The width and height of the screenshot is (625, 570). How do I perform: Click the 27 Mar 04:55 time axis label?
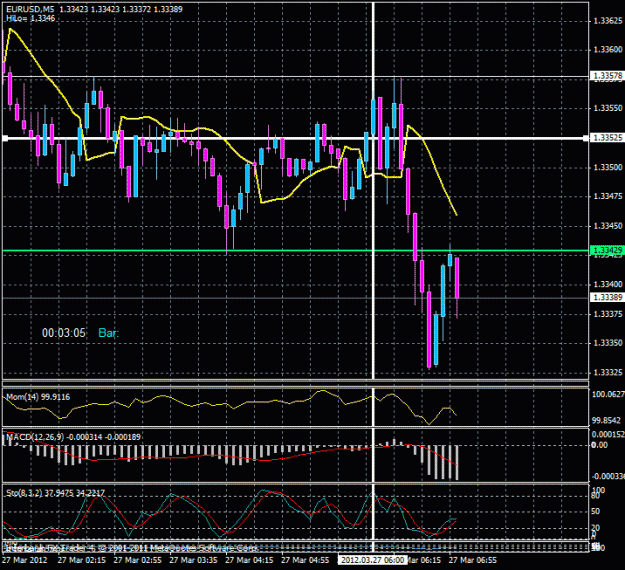click(x=305, y=560)
